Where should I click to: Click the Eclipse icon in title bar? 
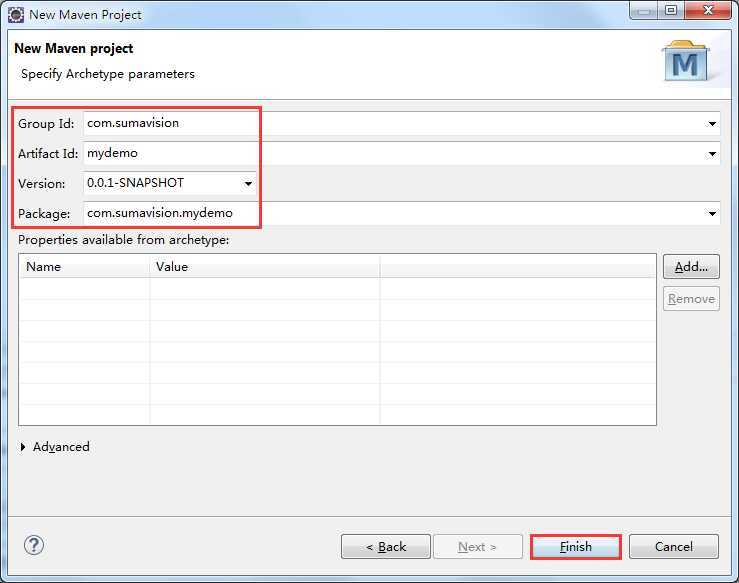click(x=16, y=15)
